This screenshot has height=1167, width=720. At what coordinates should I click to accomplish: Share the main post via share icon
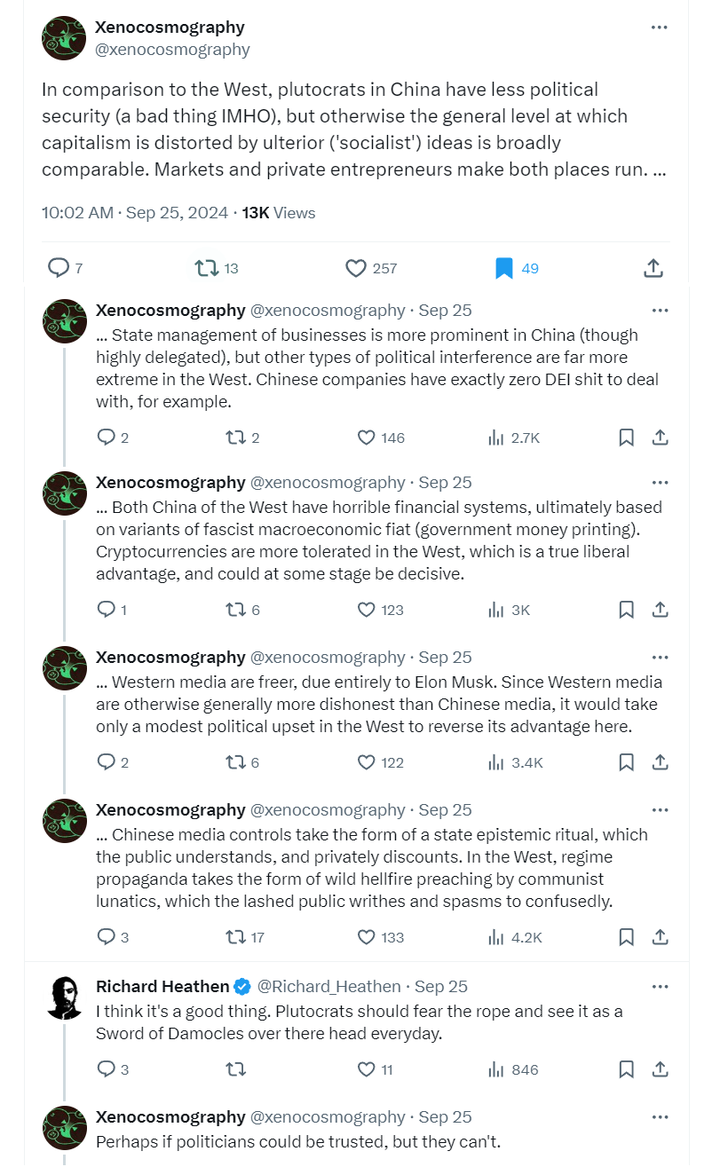652,268
